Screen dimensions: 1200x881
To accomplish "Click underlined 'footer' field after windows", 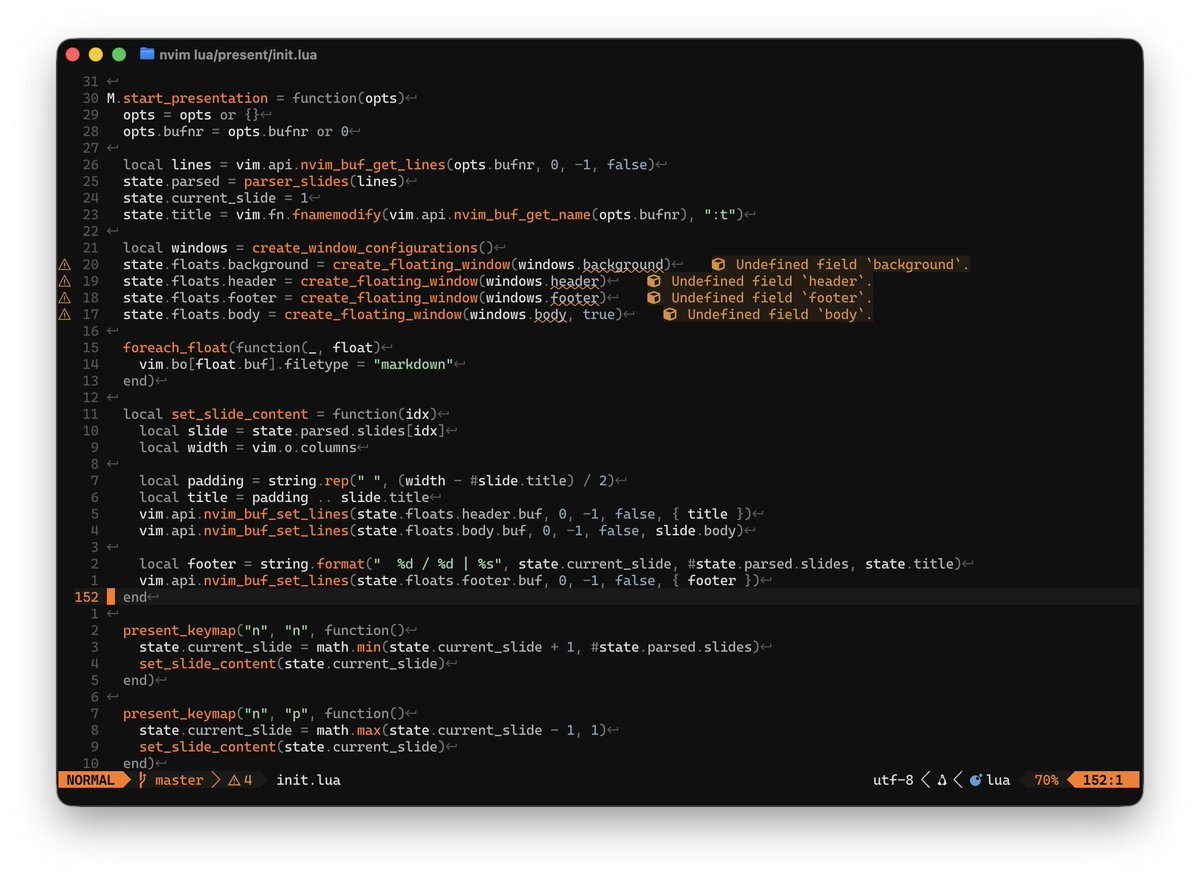I will coord(575,298).
